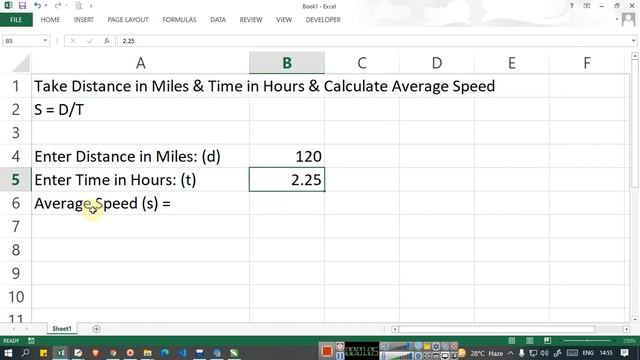Open the PAGE LAYOUT ribbon tab
This screenshot has width=640, height=360.
(128, 20)
